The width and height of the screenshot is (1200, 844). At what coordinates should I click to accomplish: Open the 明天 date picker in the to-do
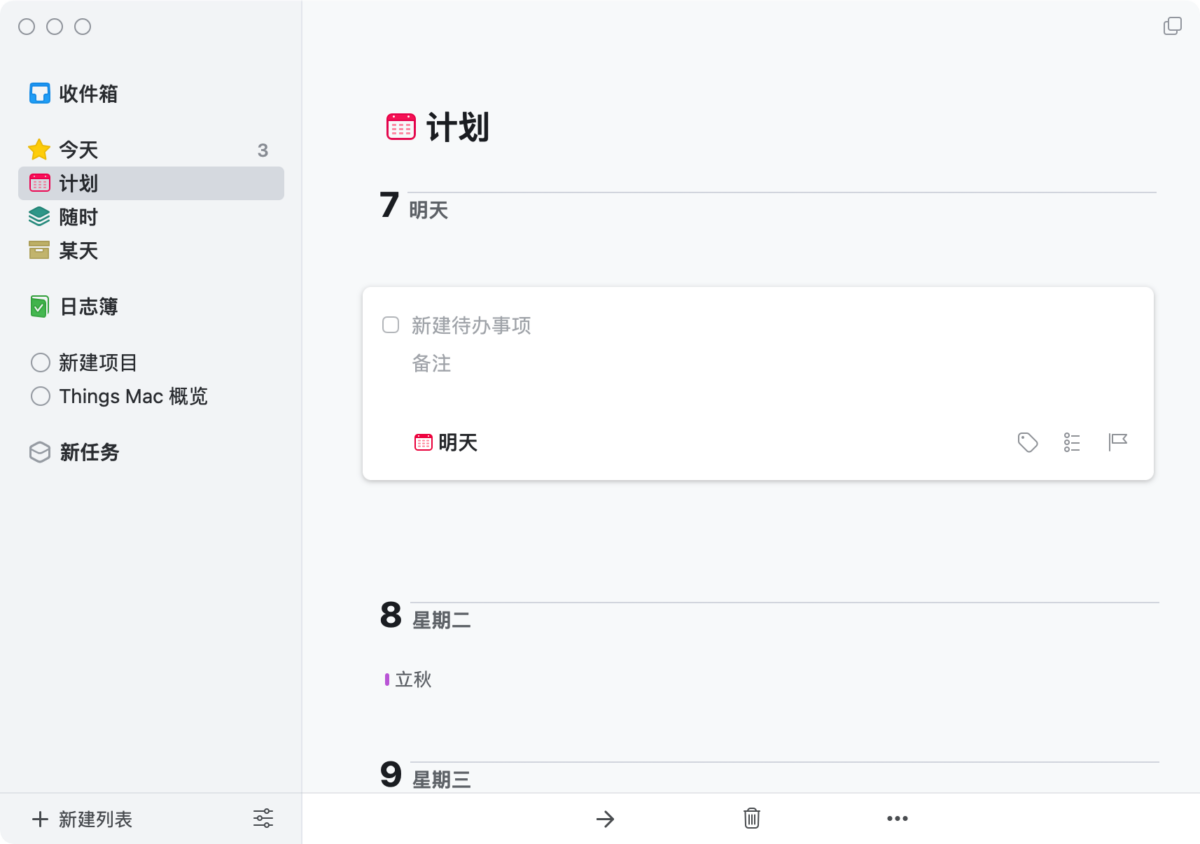tap(446, 442)
